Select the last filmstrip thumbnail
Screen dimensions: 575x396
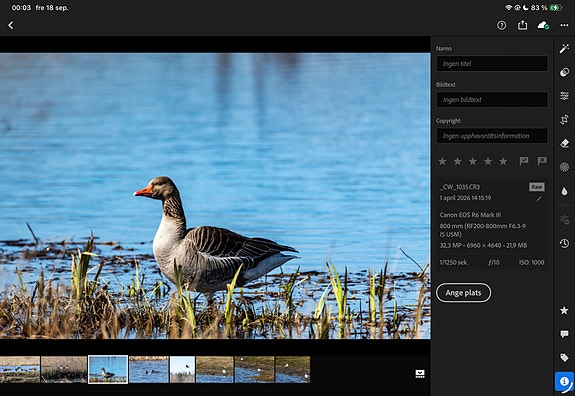coord(293,370)
